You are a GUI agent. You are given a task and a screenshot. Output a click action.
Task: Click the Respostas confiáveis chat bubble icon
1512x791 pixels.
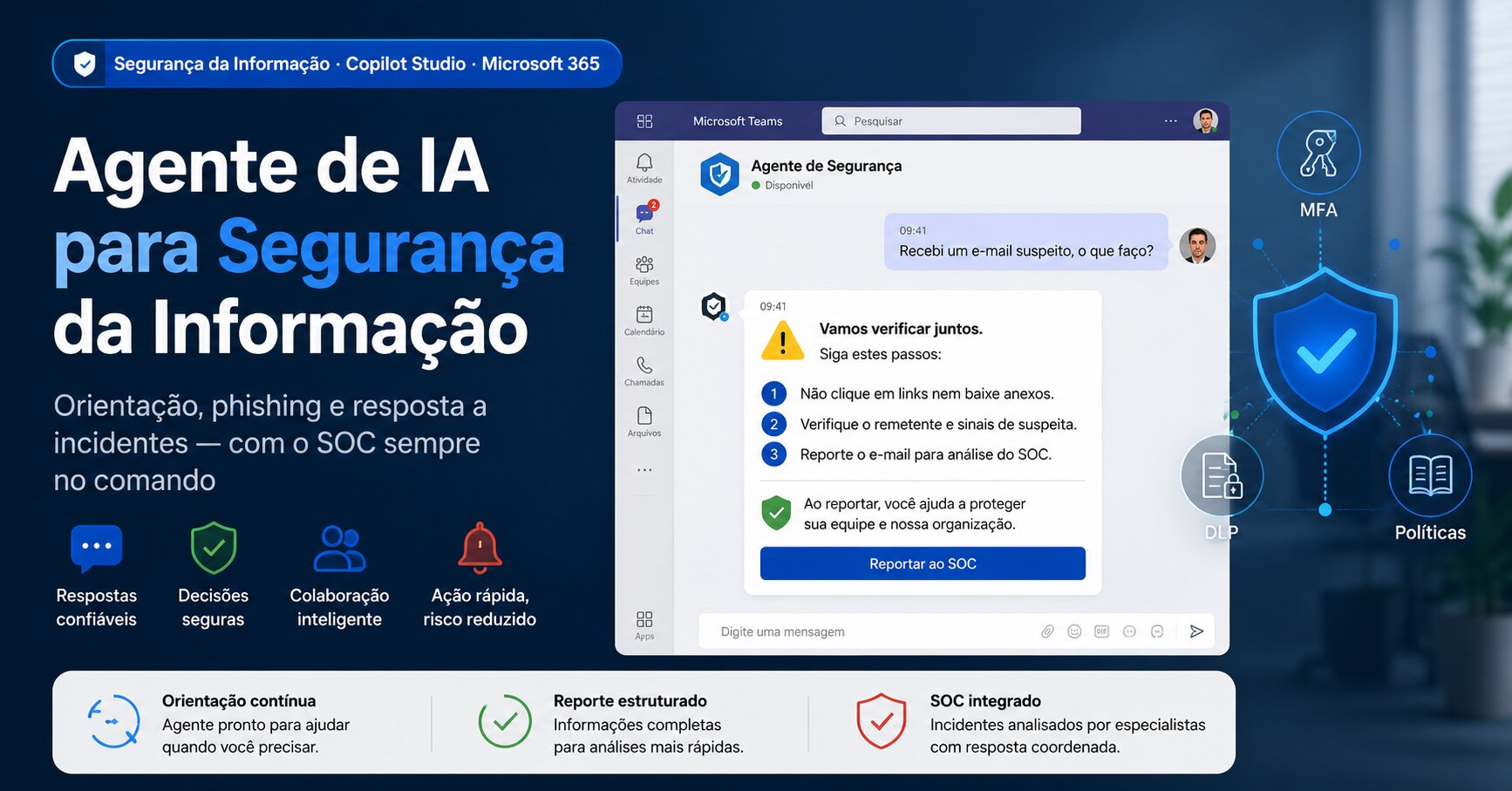97,549
